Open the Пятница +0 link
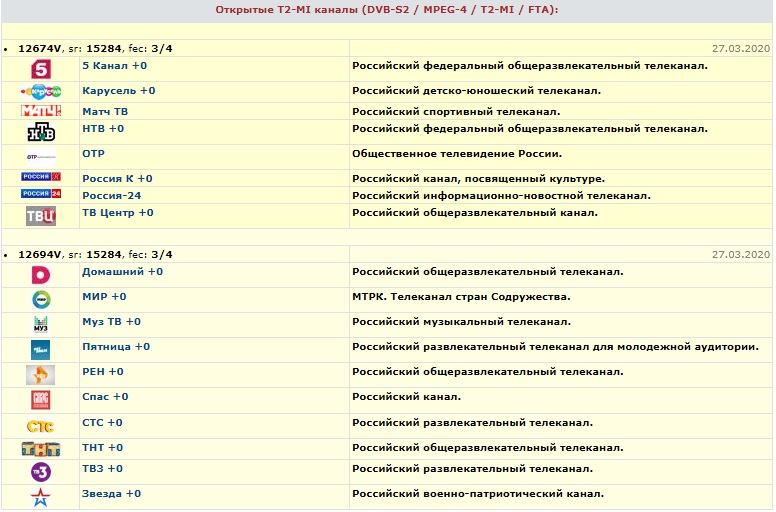776x512 pixels. (116, 347)
